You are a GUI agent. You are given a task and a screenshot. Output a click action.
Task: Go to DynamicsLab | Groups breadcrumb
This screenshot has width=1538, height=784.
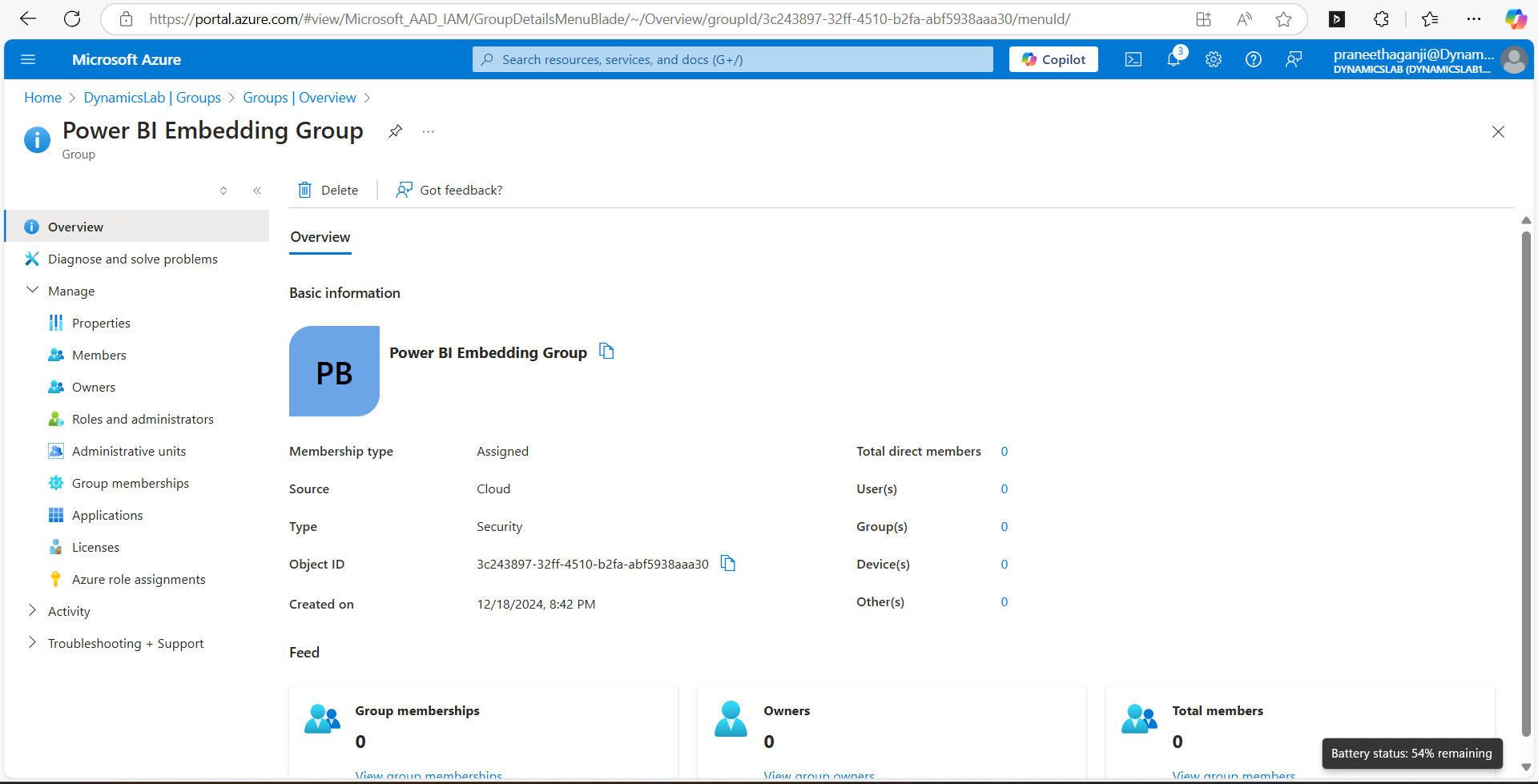coord(152,98)
